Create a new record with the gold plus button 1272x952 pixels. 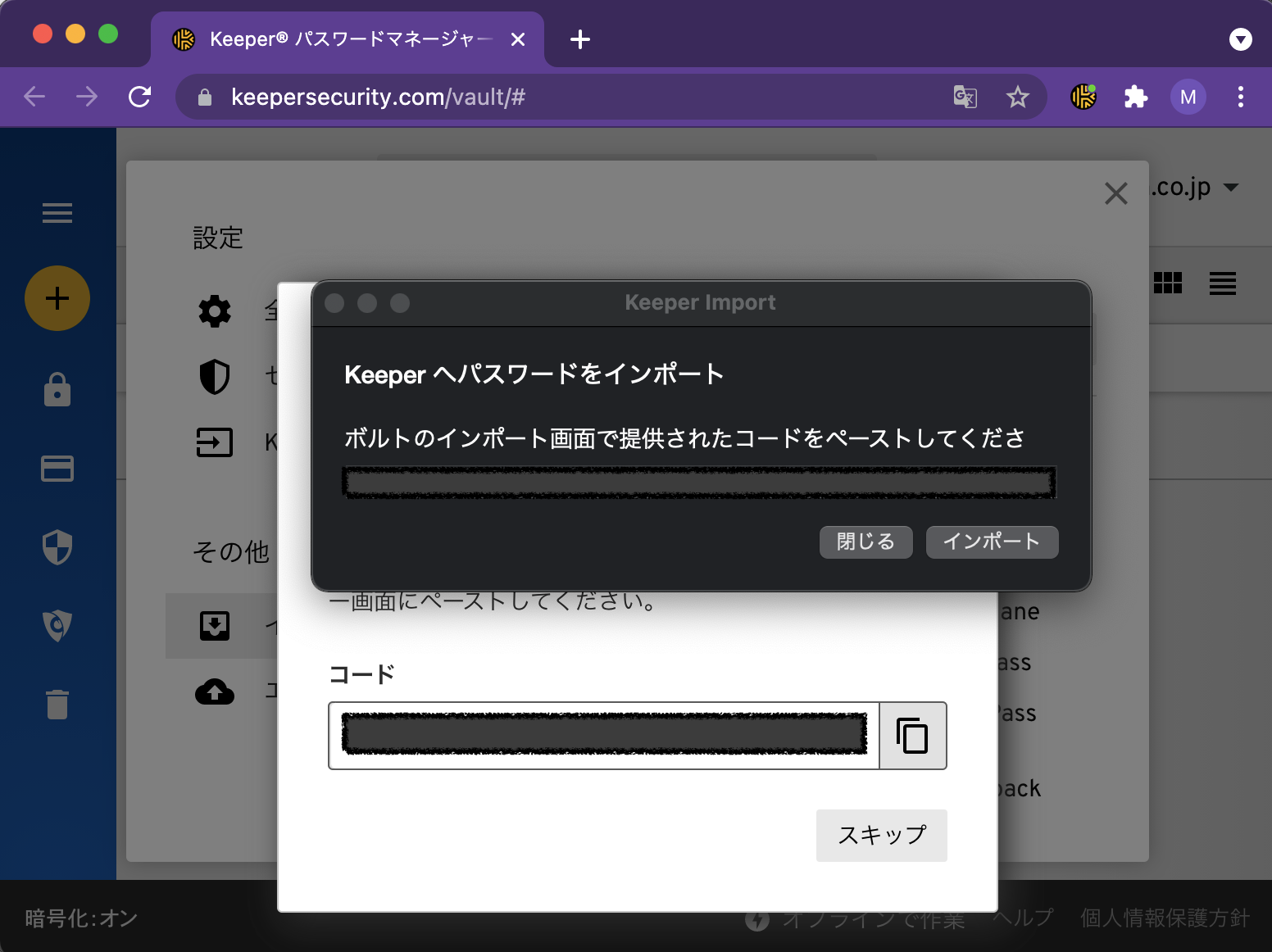click(x=57, y=298)
